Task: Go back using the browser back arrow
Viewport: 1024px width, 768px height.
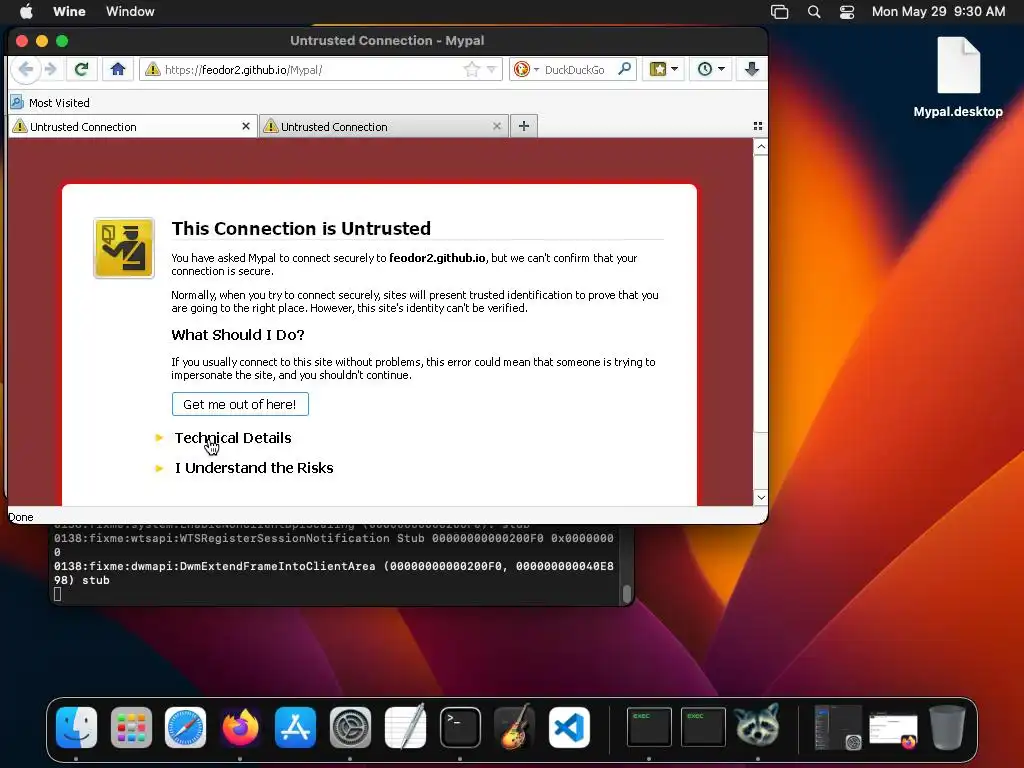Action: 25,69
